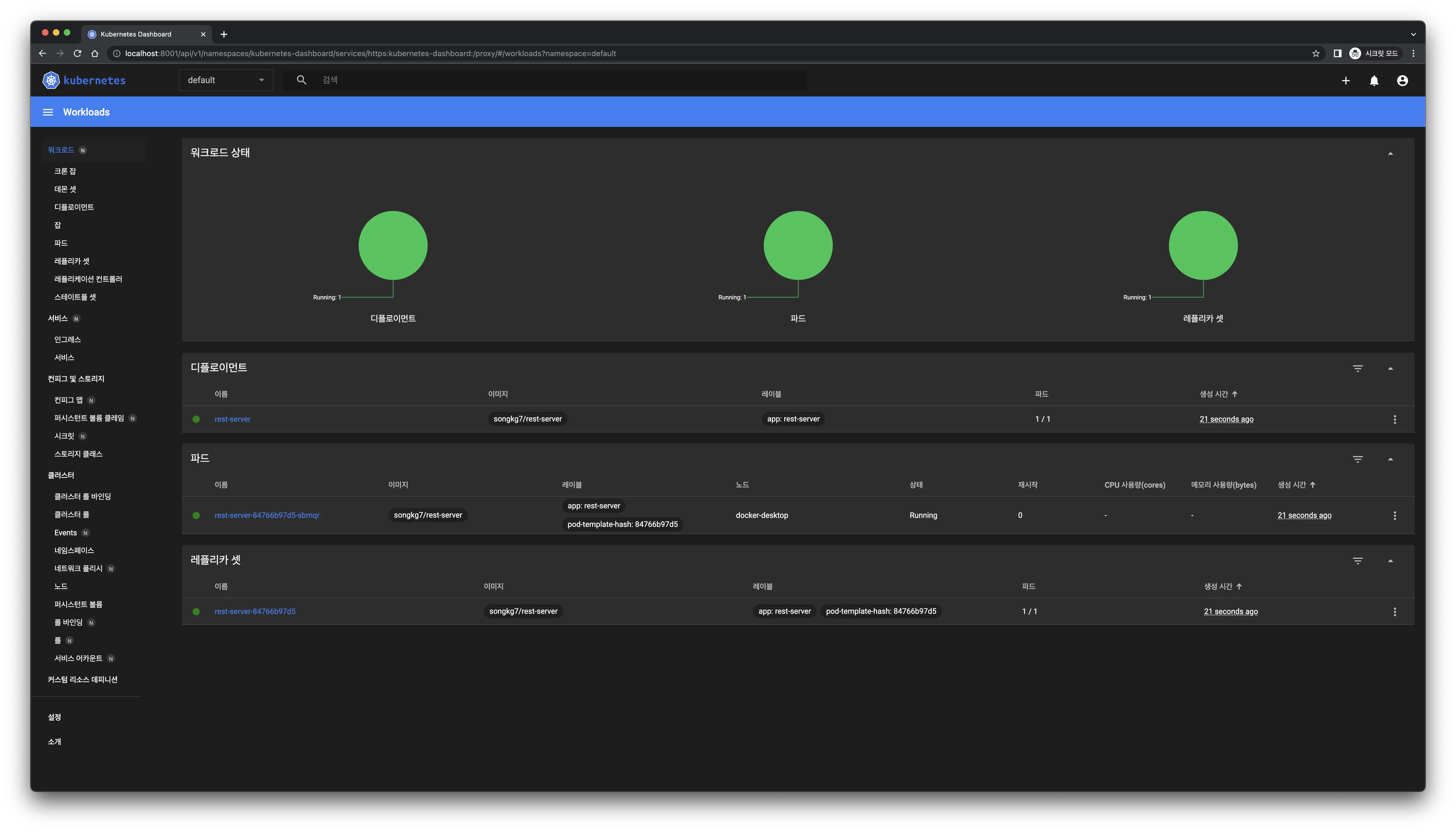This screenshot has width=1456, height=832.
Task: Open browser side panel icon
Action: (x=1337, y=53)
